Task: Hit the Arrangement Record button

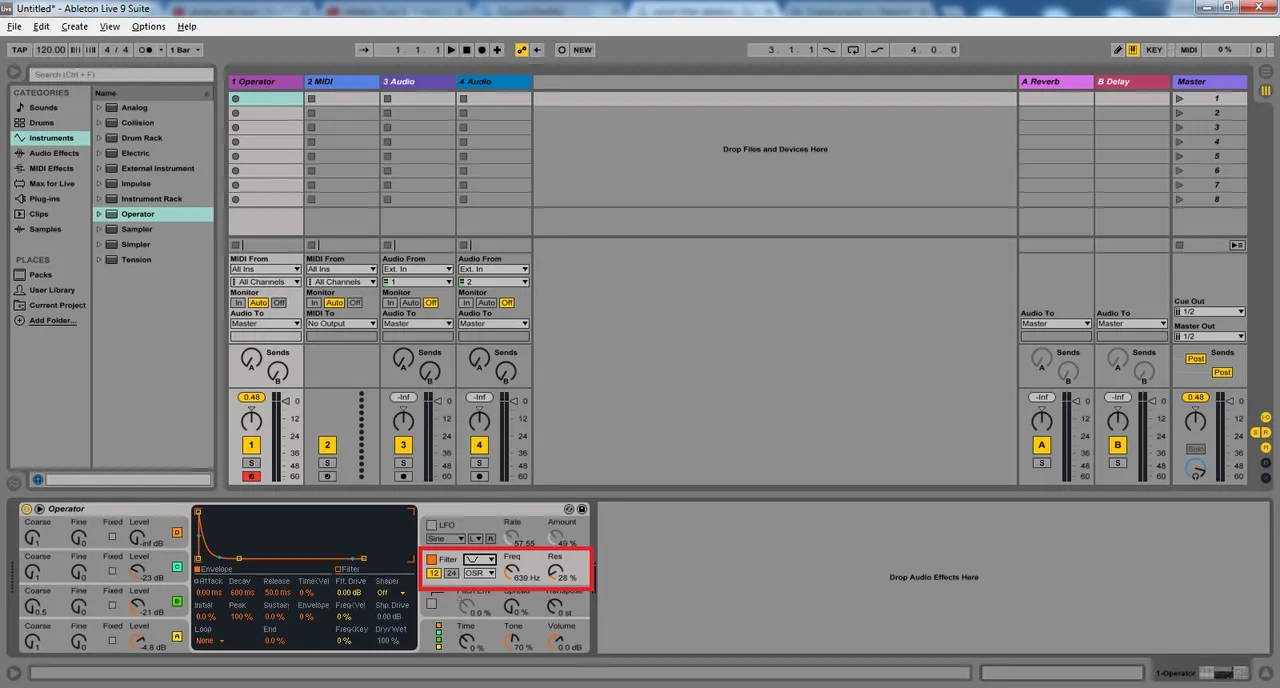Action: click(x=481, y=50)
